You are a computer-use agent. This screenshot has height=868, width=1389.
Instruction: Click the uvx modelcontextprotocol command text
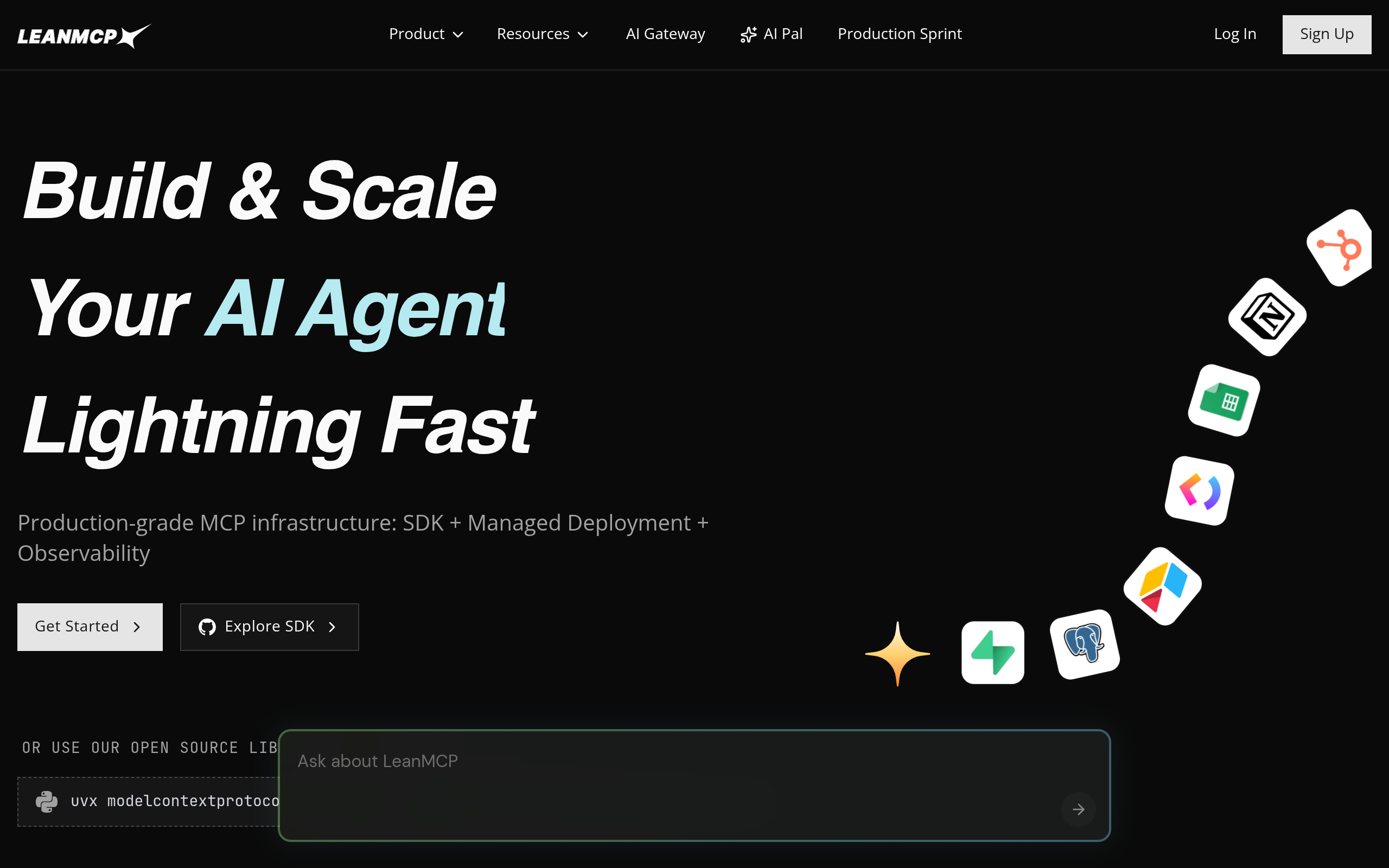tap(175, 801)
